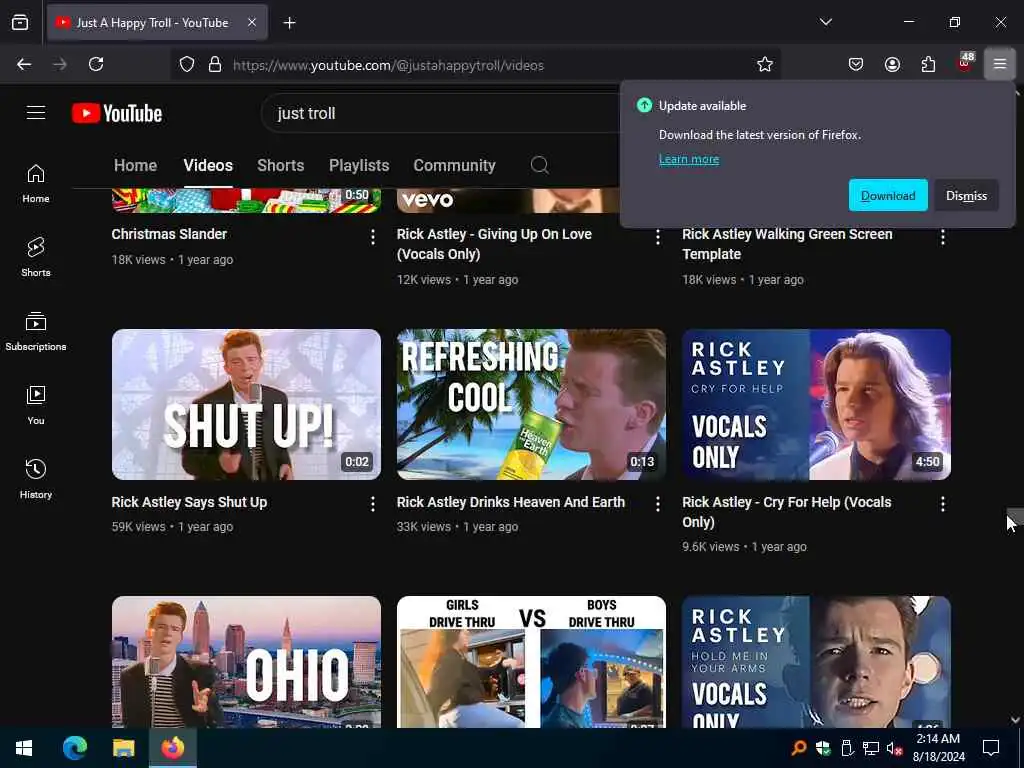1024x768 pixels.
Task: Dismiss the Firefox update notification
Action: [966, 195]
